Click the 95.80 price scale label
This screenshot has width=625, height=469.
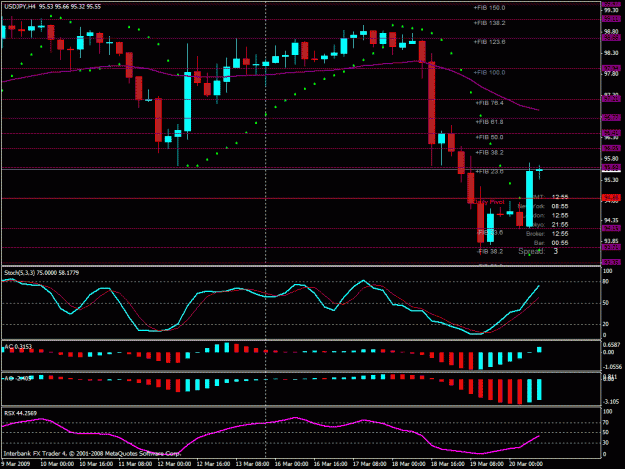pyautogui.click(x=611, y=159)
